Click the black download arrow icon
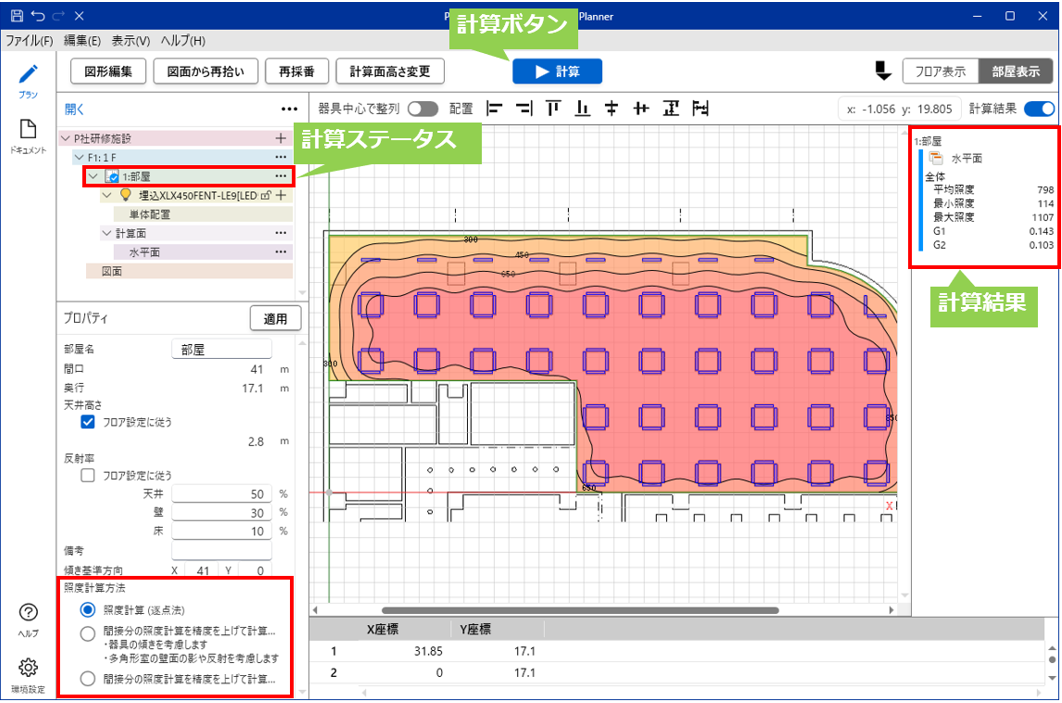The height and width of the screenshot is (703, 1062). click(882, 71)
